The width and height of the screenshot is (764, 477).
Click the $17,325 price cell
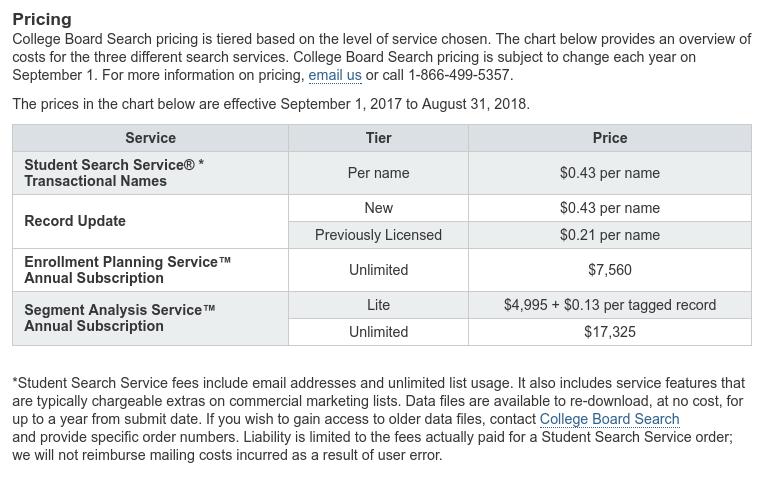[x=610, y=332]
